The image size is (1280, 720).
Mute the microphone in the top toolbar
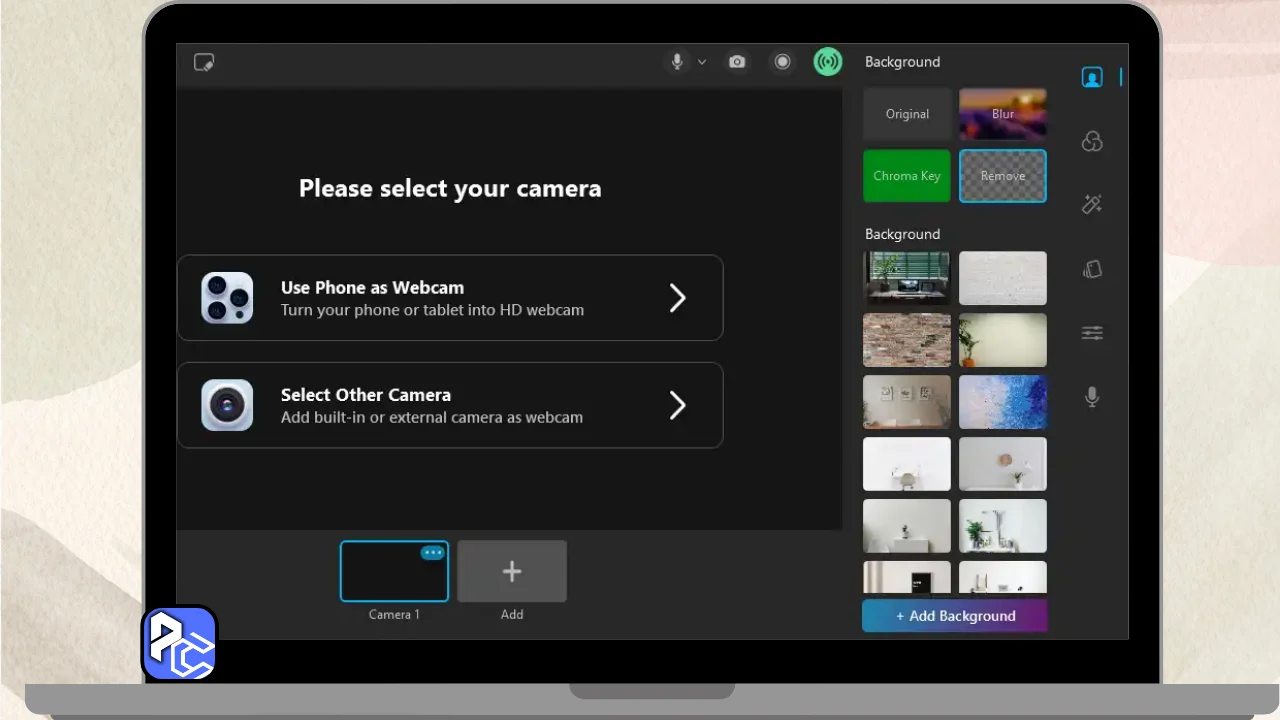click(677, 62)
